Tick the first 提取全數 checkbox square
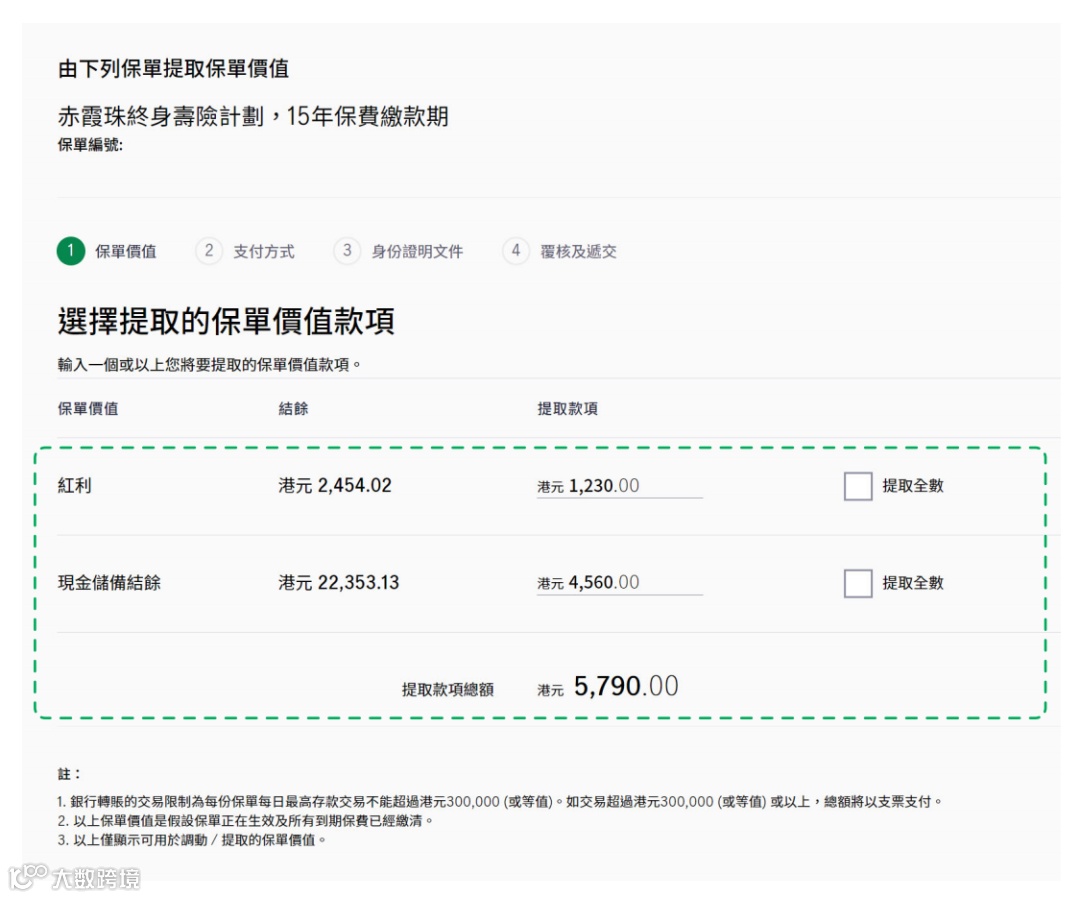This screenshot has height=898, width=1080. click(858, 487)
